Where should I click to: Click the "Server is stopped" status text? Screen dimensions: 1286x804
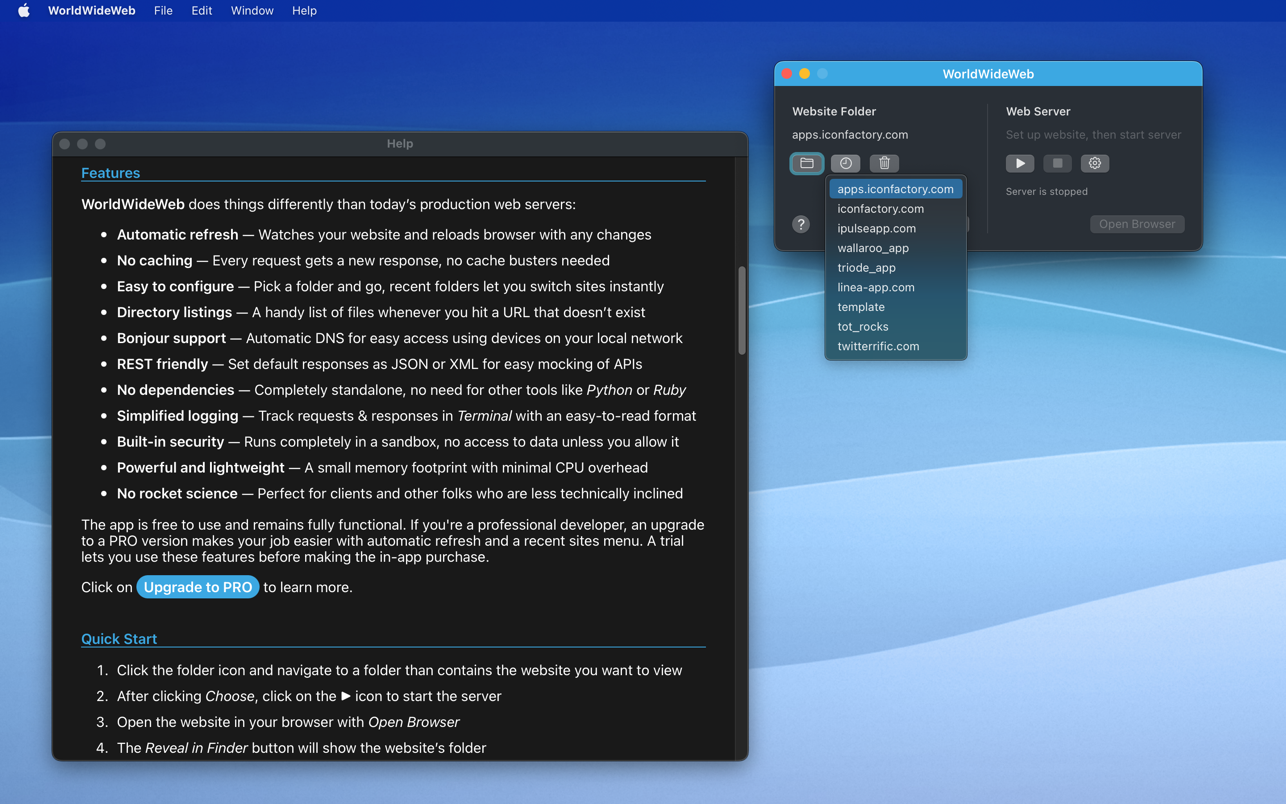(x=1047, y=191)
